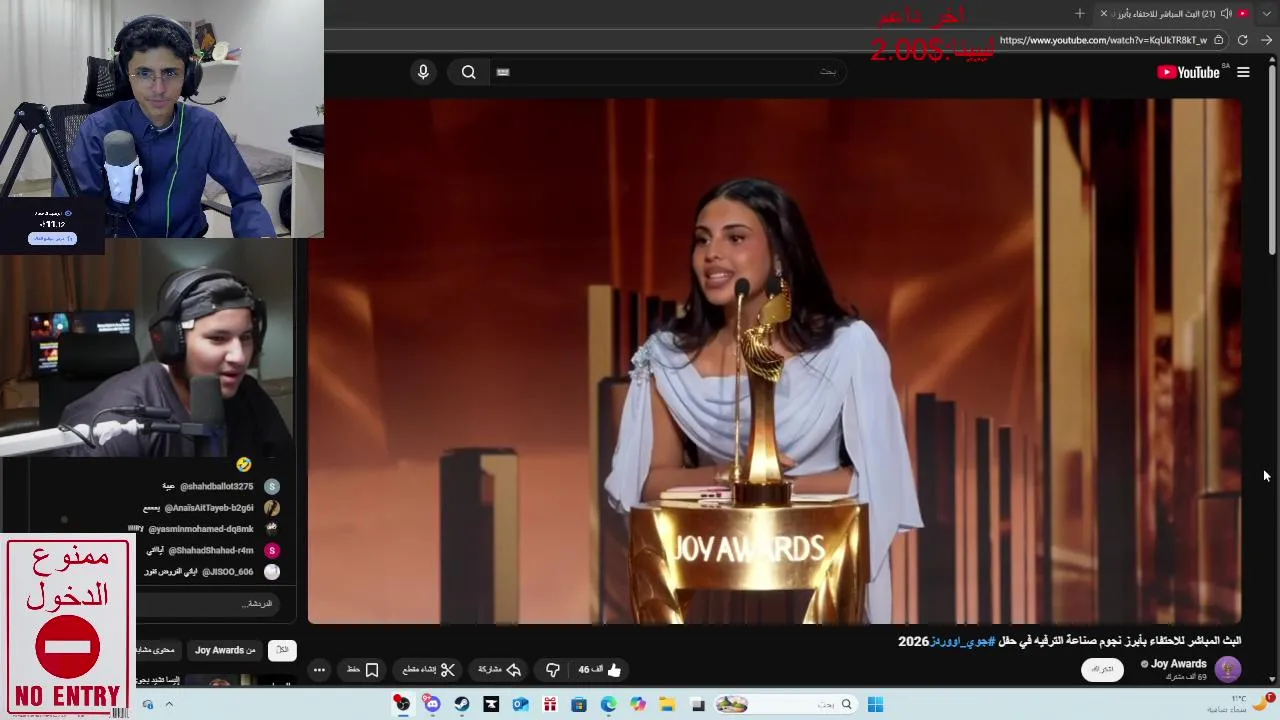Open the weather widget on taskbar
This screenshot has height=720, width=1280.
coord(1242,703)
